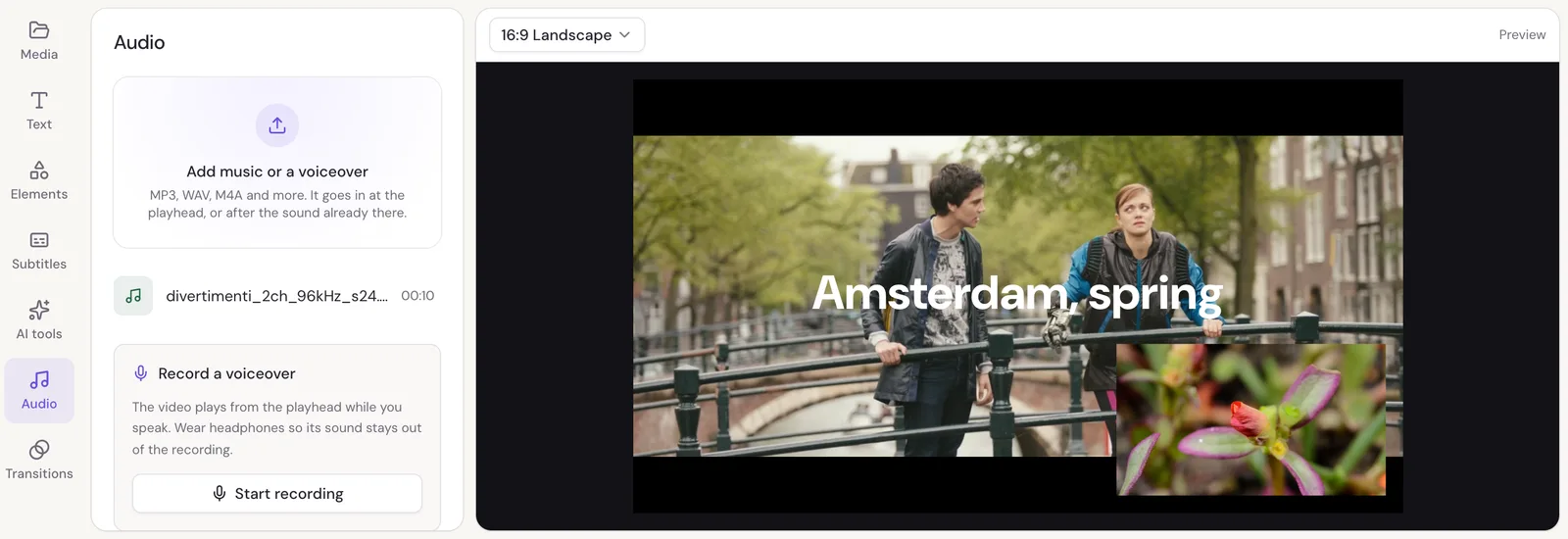Screen dimensions: 1568x539
Task: Open the Elements shapes icon
Action: pos(39,171)
